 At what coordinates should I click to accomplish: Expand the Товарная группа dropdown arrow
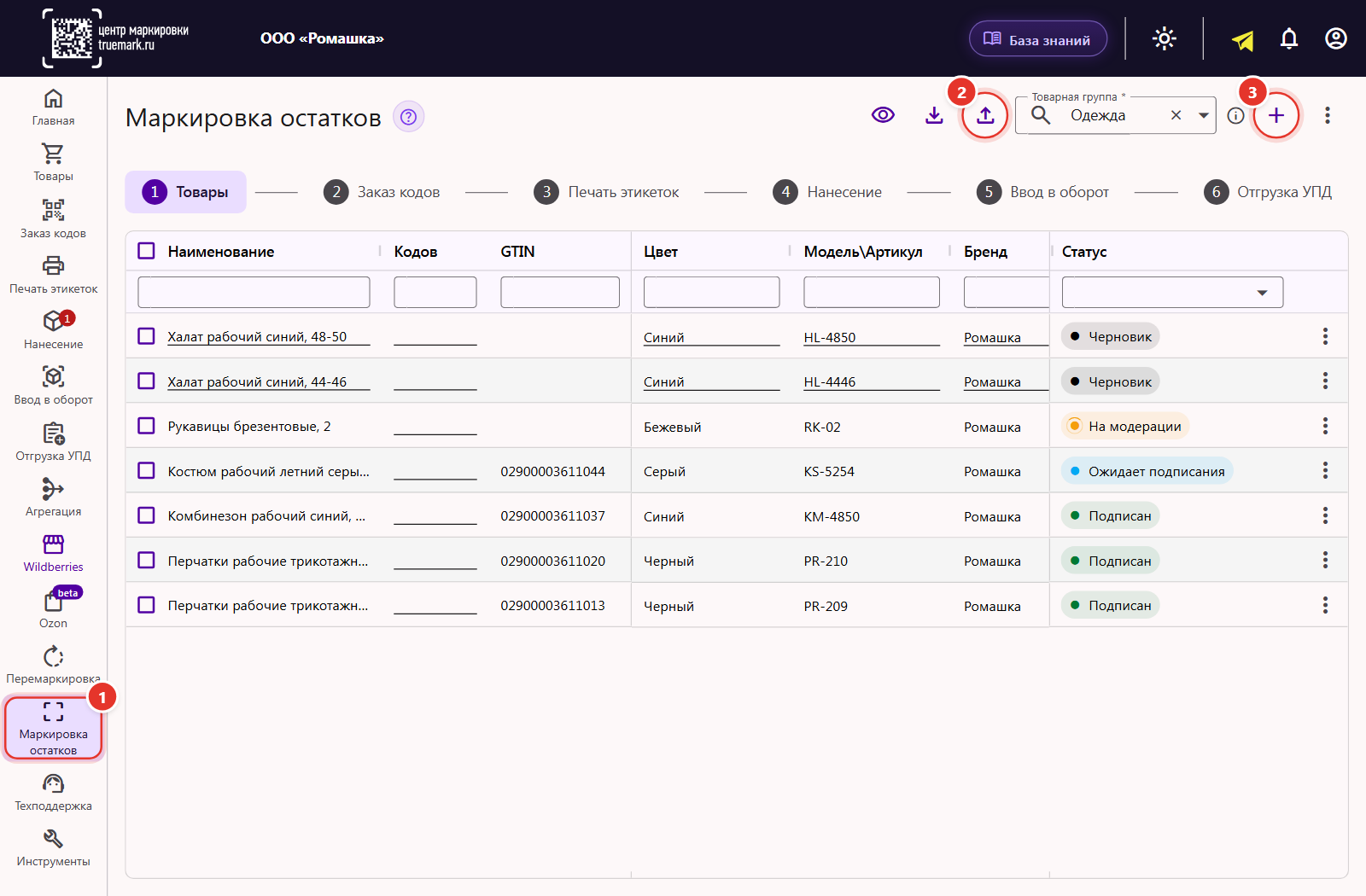click(1203, 115)
